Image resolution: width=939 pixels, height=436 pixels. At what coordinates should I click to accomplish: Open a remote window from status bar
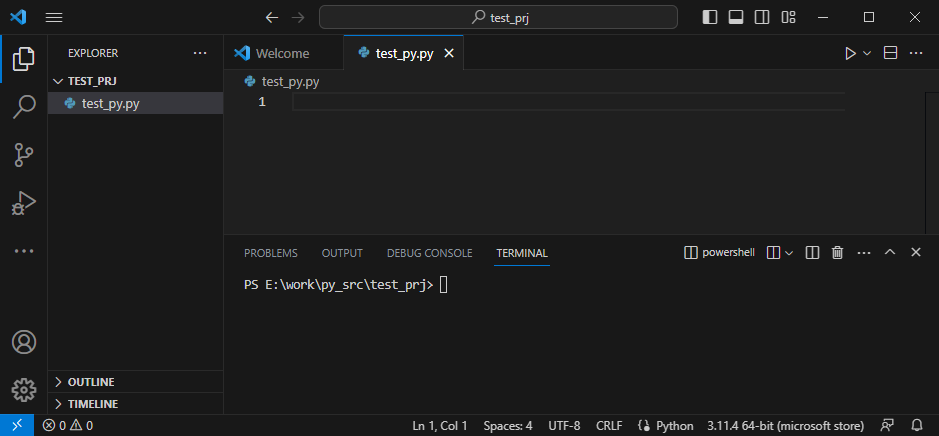tap(17, 425)
